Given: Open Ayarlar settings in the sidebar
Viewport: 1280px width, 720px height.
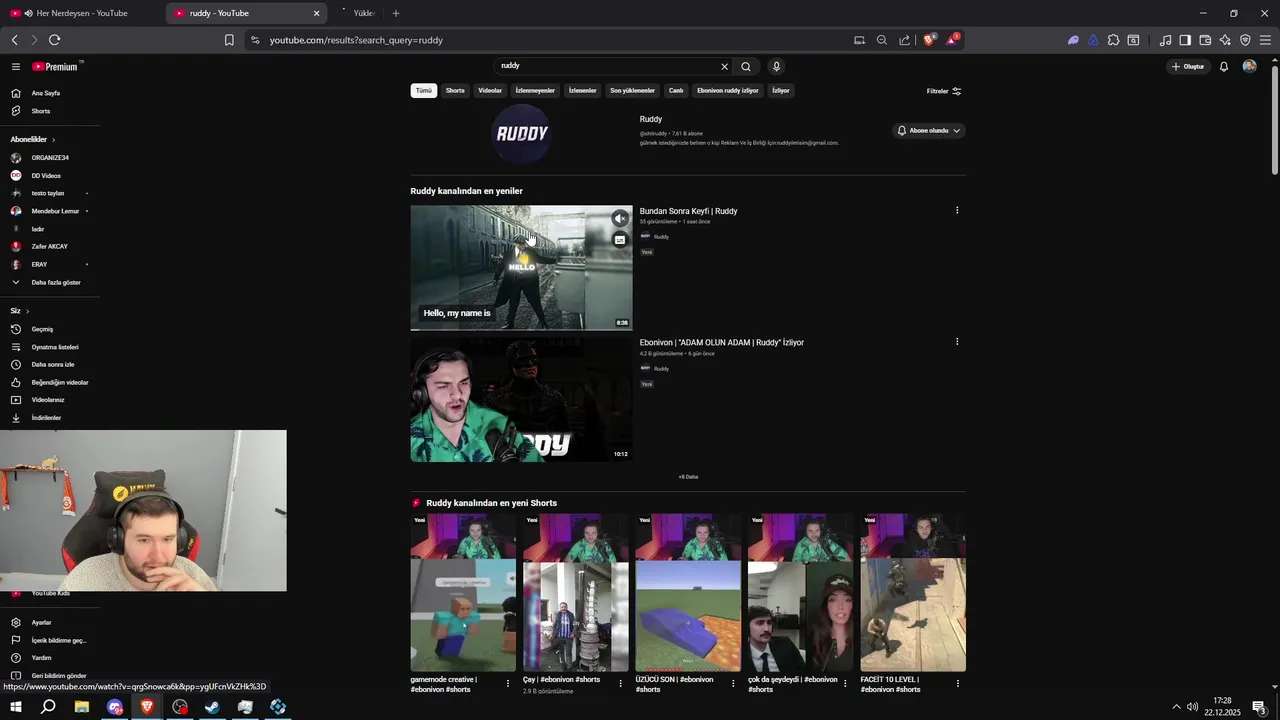Looking at the screenshot, I should tap(50, 622).
